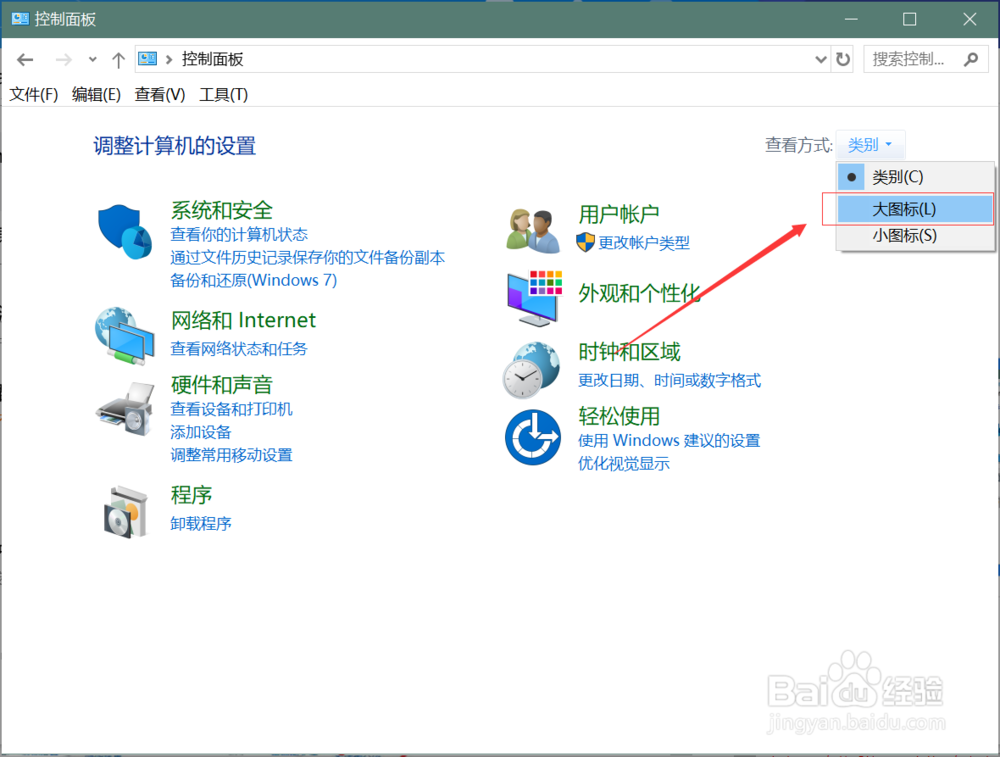Open the Appearance and Personalization monitor icon
Screen dimensions: 1000x757
(534, 298)
